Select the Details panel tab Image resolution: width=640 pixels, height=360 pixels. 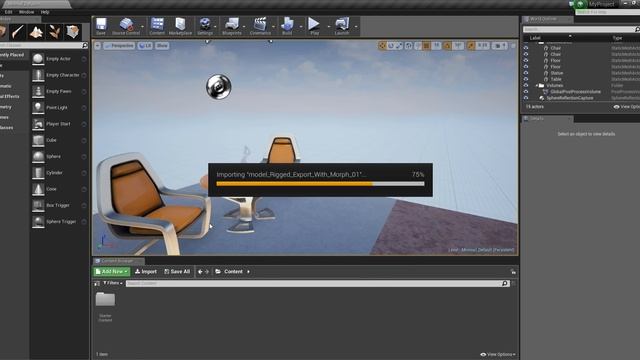point(547,119)
